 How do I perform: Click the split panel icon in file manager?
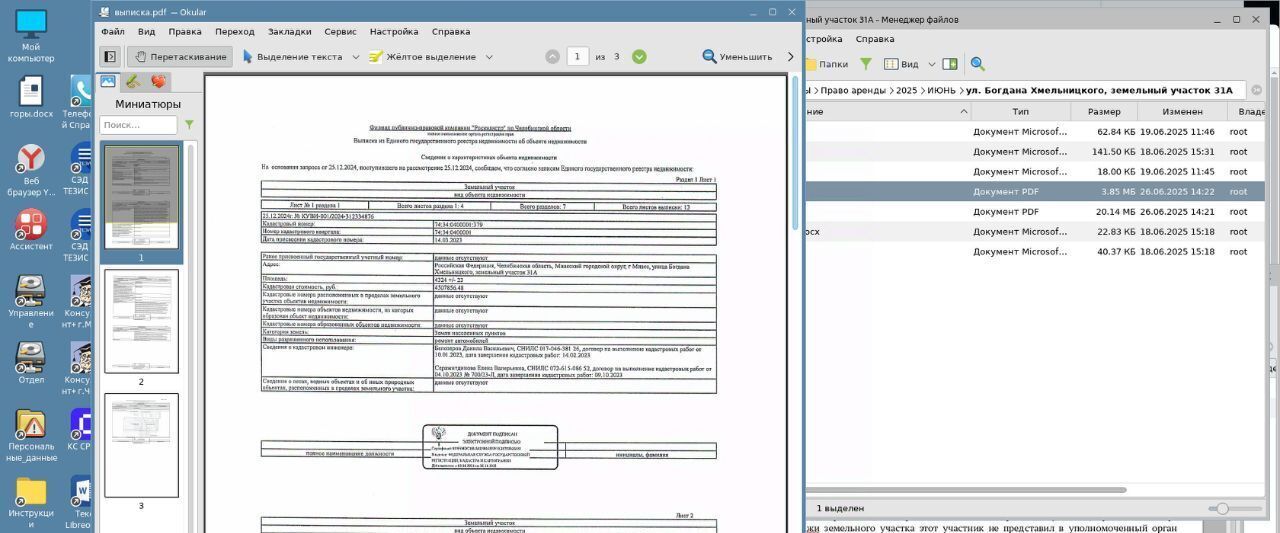(950, 64)
